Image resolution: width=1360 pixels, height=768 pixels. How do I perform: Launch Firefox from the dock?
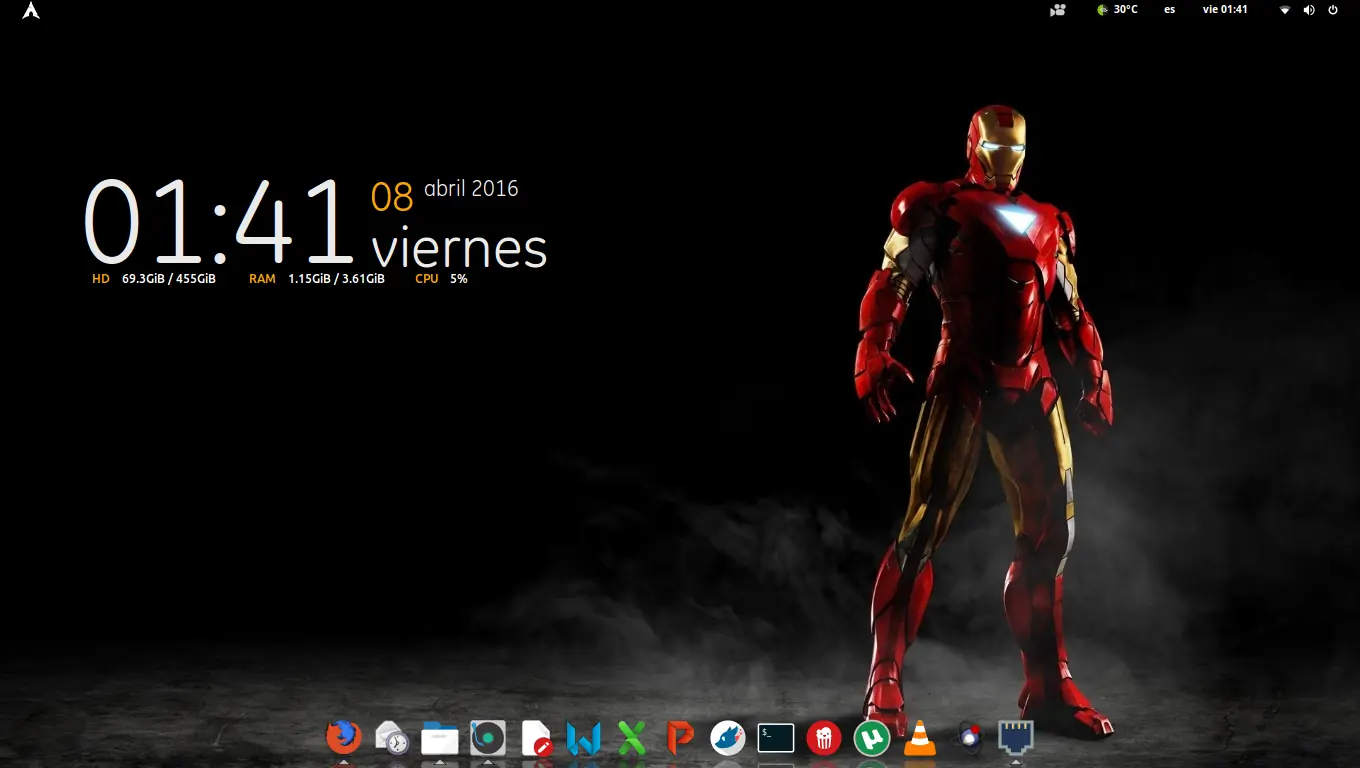tap(343, 738)
